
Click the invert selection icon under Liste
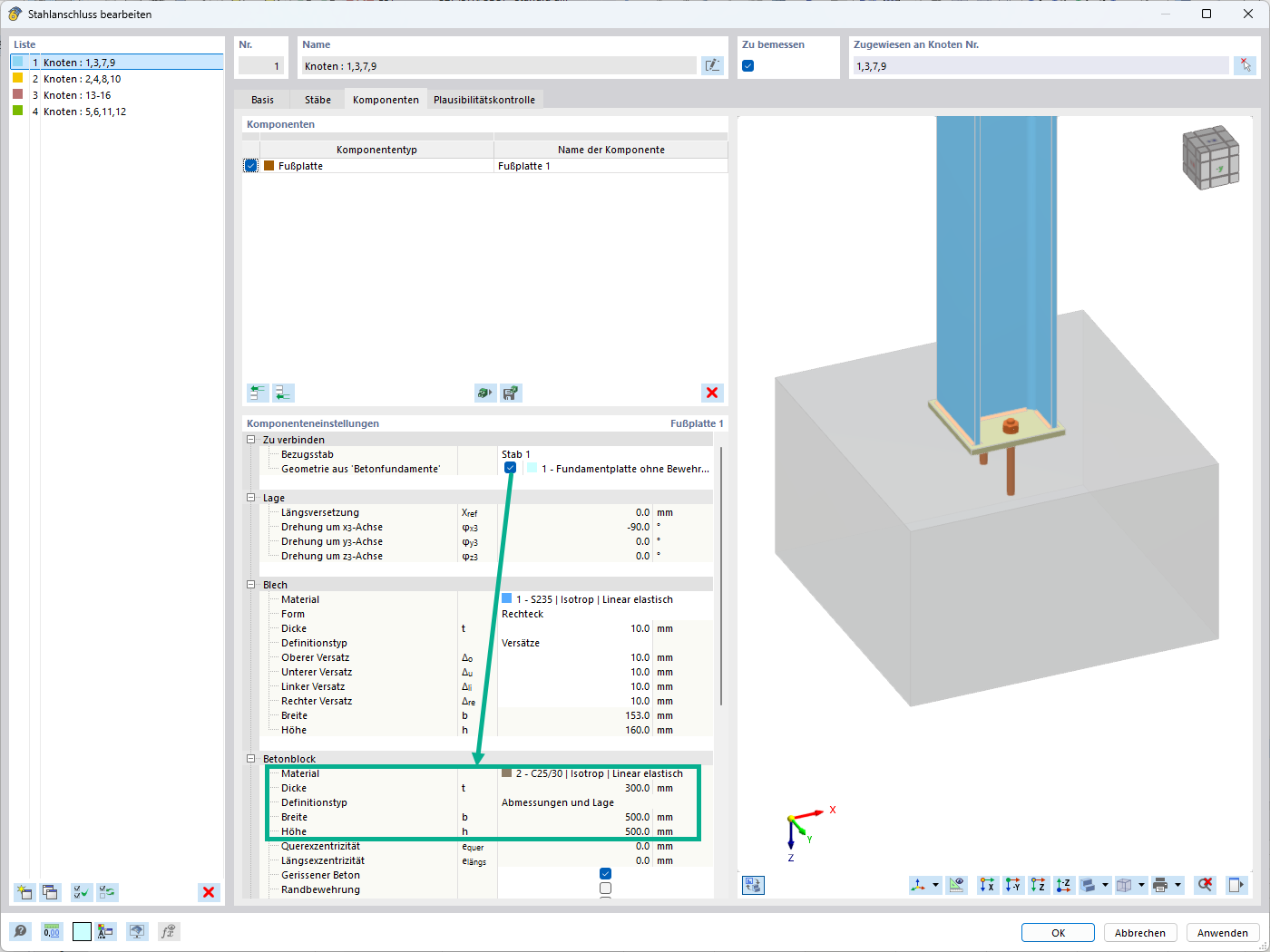[107, 892]
